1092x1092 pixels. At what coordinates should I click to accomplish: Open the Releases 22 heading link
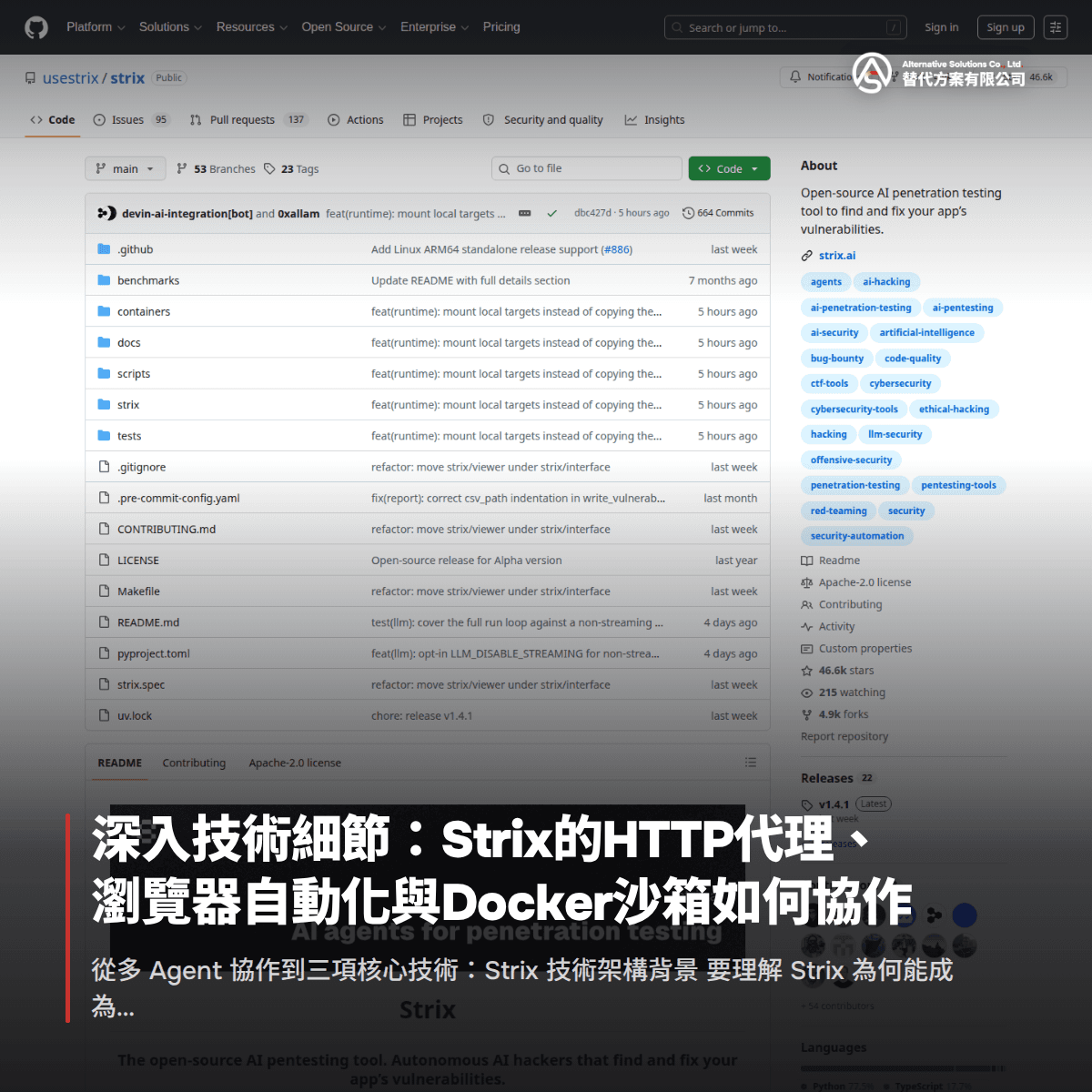(837, 778)
